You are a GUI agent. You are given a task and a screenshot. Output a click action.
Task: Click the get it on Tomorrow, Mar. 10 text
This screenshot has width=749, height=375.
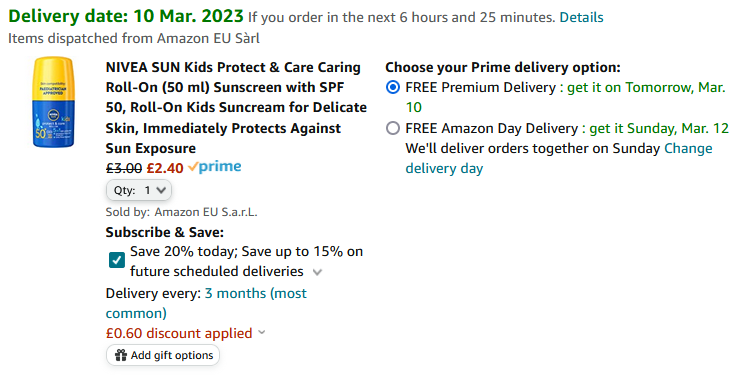(x=566, y=97)
